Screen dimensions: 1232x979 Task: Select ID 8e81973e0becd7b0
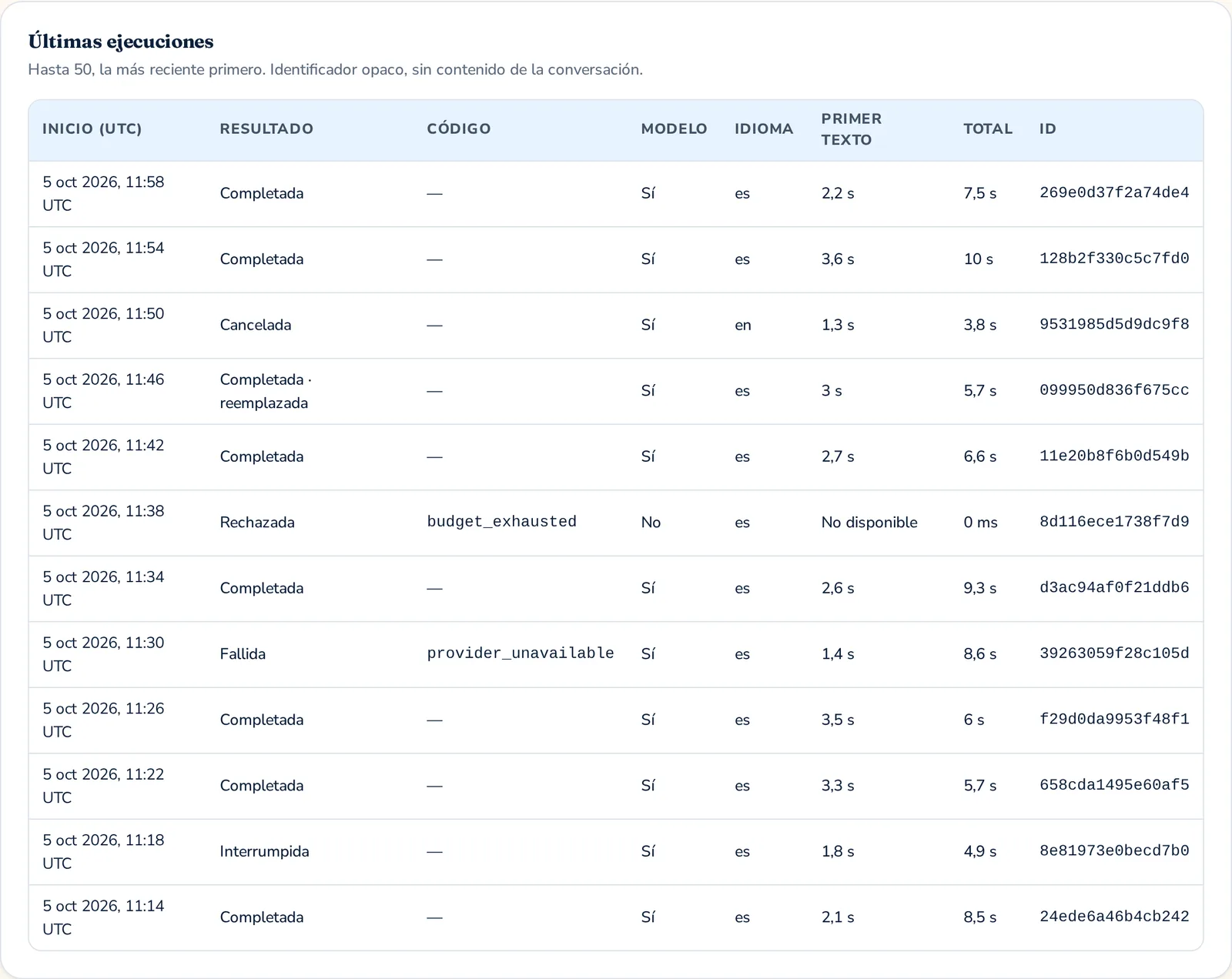1114,851
